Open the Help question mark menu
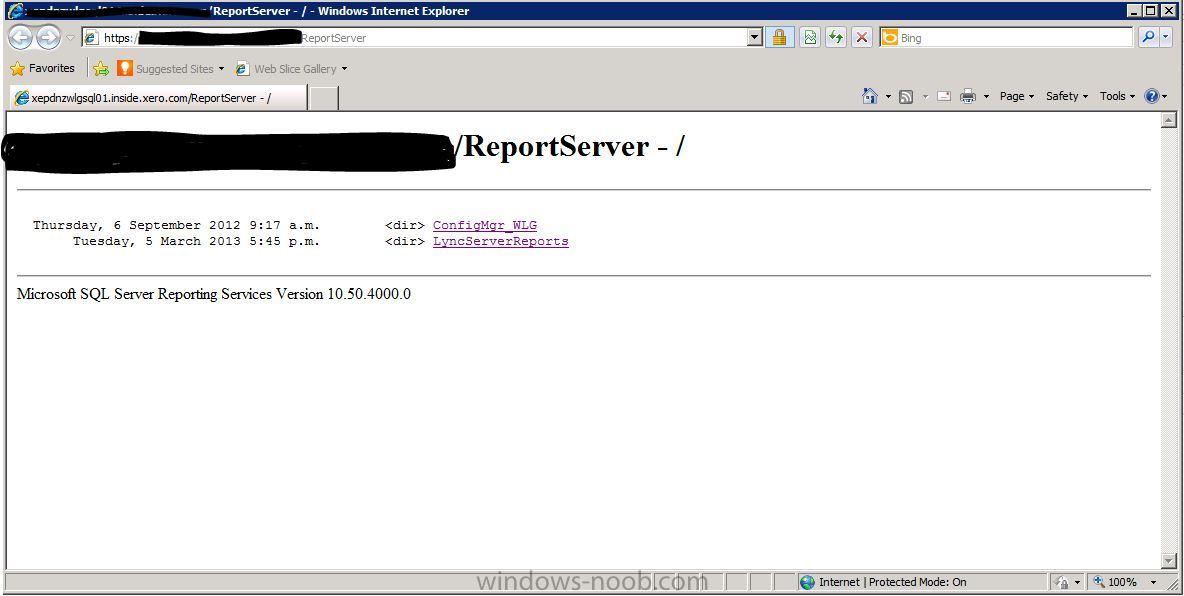 (x=1156, y=97)
